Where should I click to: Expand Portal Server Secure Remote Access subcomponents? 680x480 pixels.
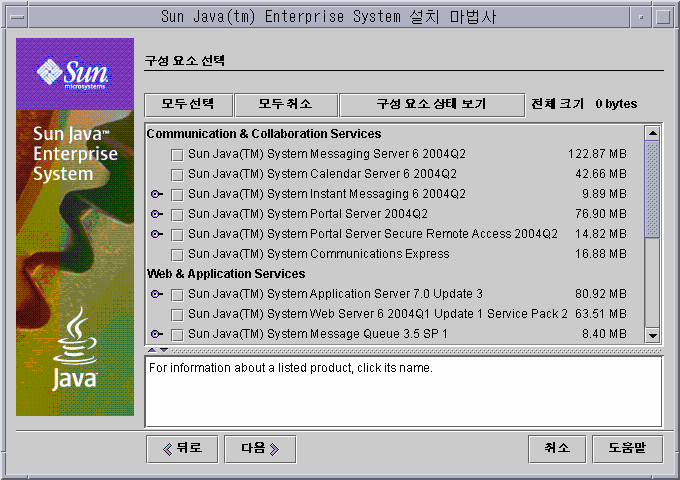coord(157,234)
